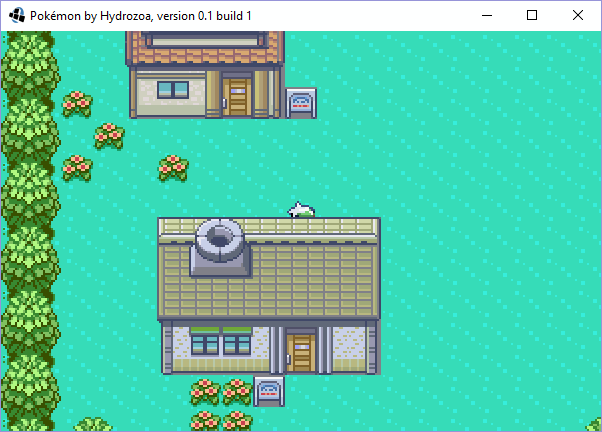Click the window title text
Image resolution: width=602 pixels, height=432 pixels.
point(141,16)
